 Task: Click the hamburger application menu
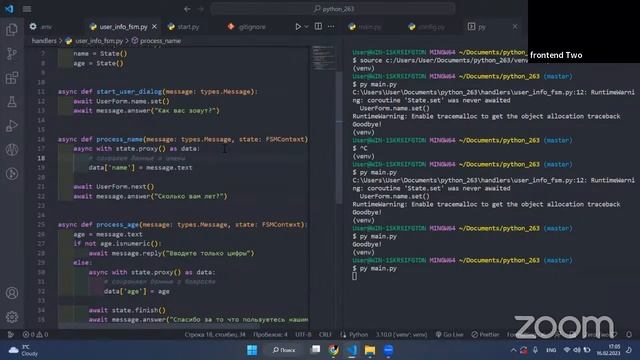coord(27,9)
